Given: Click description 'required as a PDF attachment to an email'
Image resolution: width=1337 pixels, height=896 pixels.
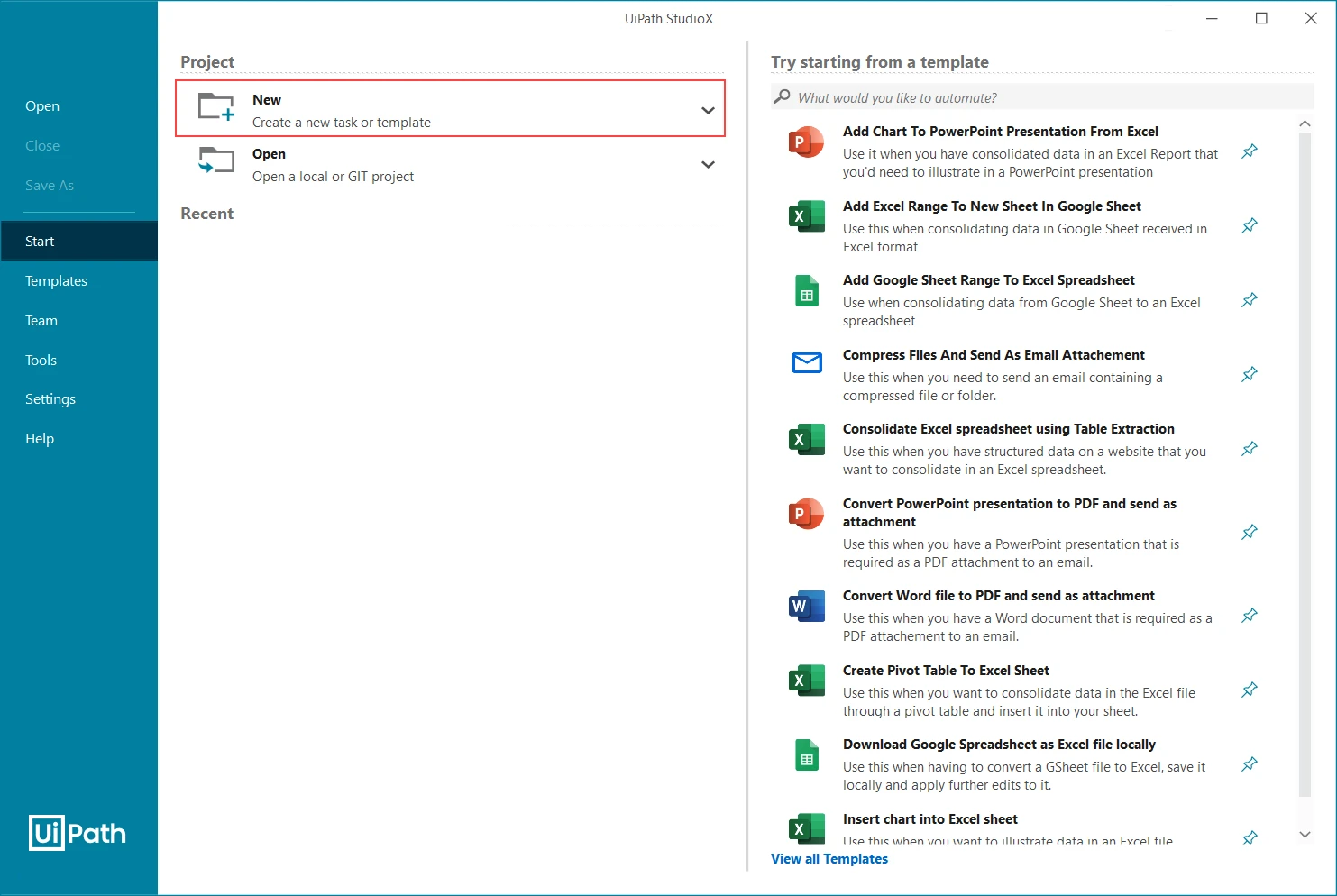Looking at the screenshot, I should [1011, 553].
